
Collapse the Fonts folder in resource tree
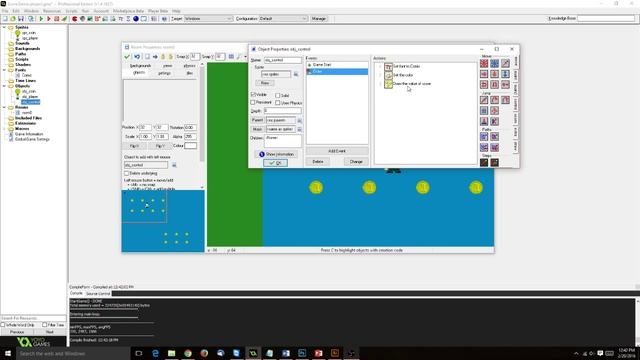pos(4,70)
